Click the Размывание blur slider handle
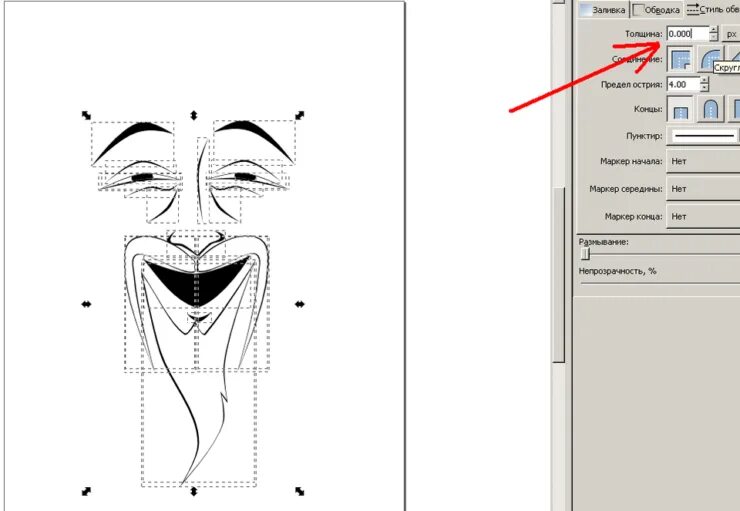The width and height of the screenshot is (740, 511). 585,254
